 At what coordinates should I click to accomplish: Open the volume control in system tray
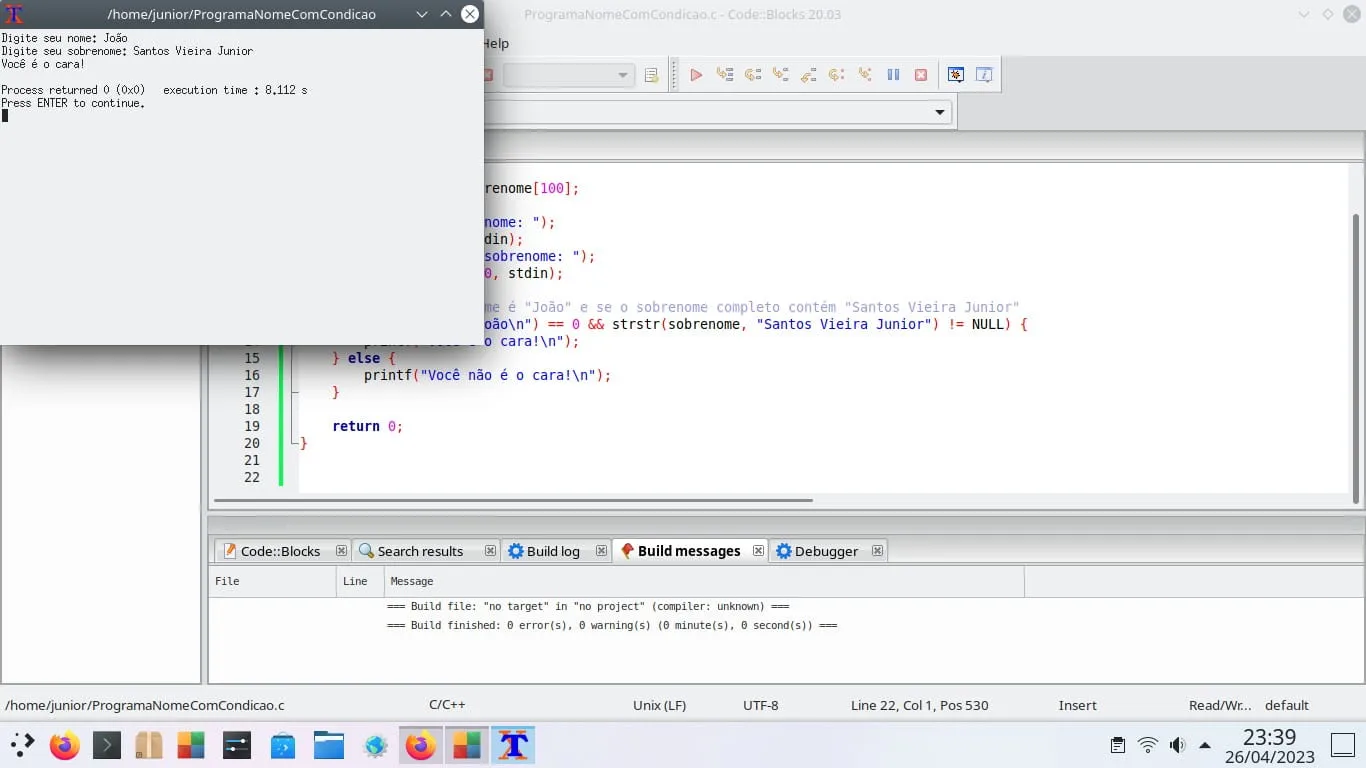[1177, 745]
